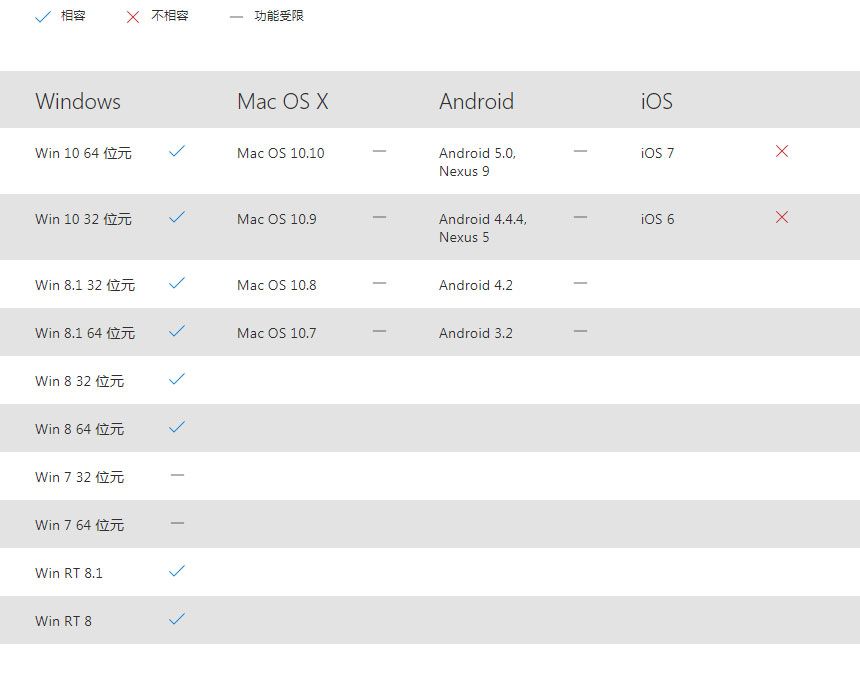Click the checkmark in the Win RT 8 row
860x685 pixels.
177,619
